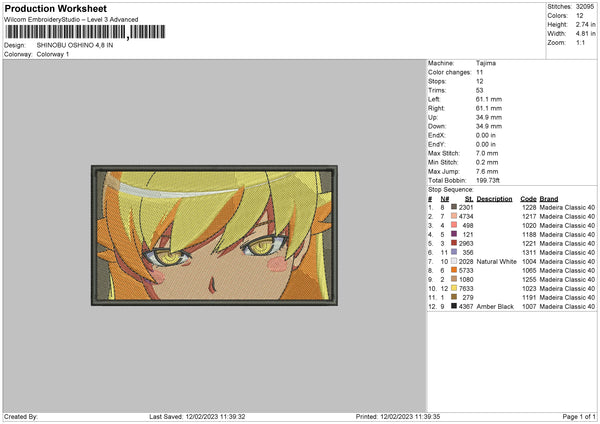Click the "N#" column header
Screen dimensions: 600x424
(445, 199)
